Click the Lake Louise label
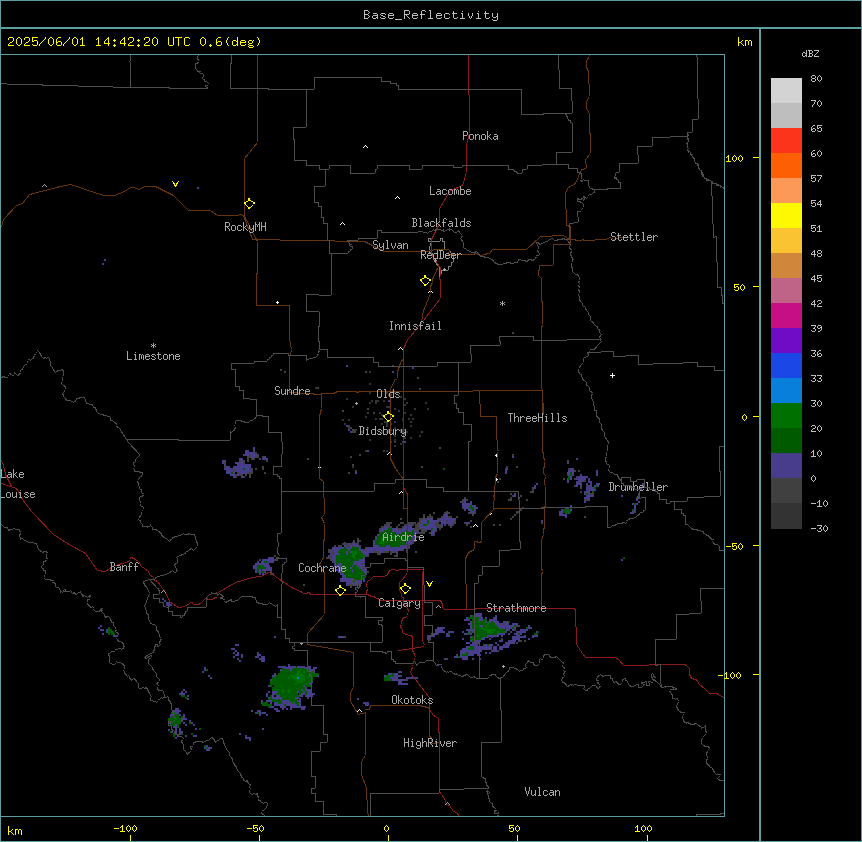Viewport: 862px width, 842px height. click(18, 484)
